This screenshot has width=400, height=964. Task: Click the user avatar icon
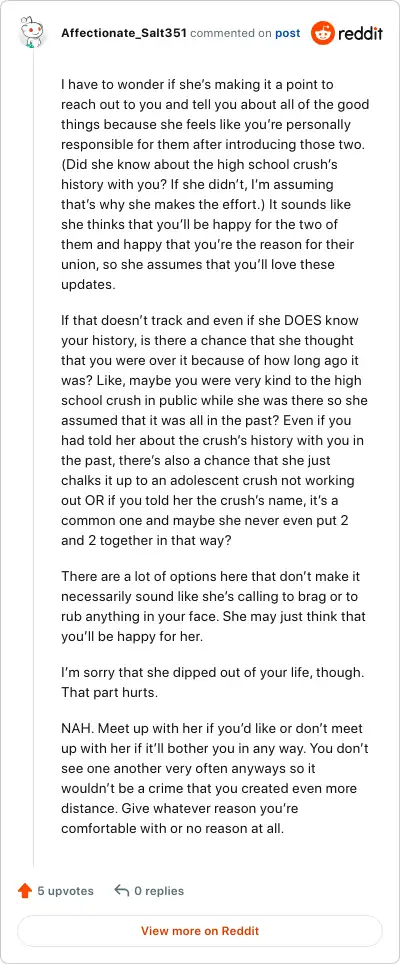click(x=33, y=33)
